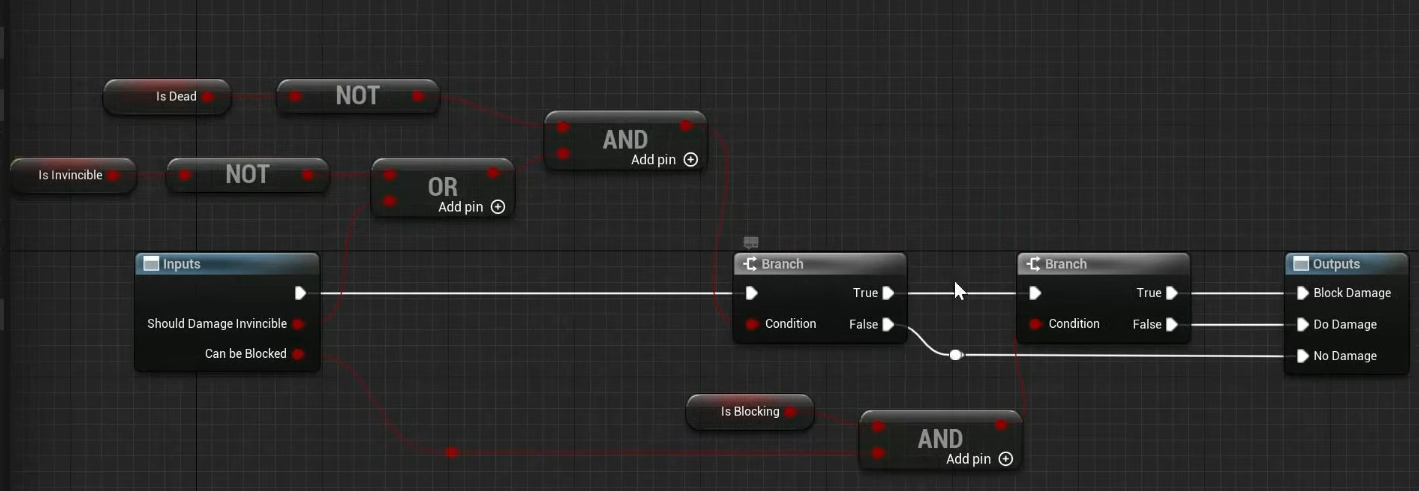The image size is (1419, 491).
Task: Click Add pin plus icon on the AND node below Is Blocking
Action: pos(1006,459)
